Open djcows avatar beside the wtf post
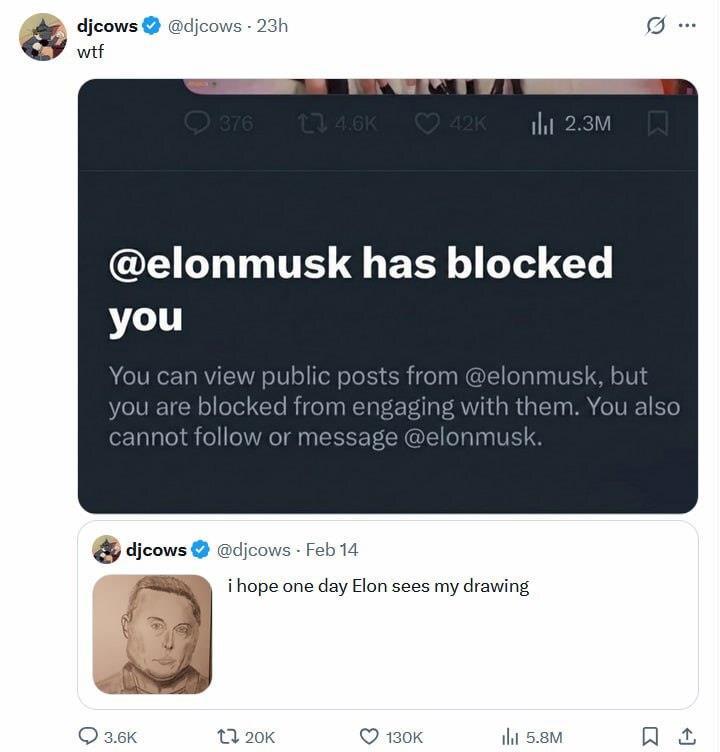The image size is (720, 752). (x=43, y=37)
